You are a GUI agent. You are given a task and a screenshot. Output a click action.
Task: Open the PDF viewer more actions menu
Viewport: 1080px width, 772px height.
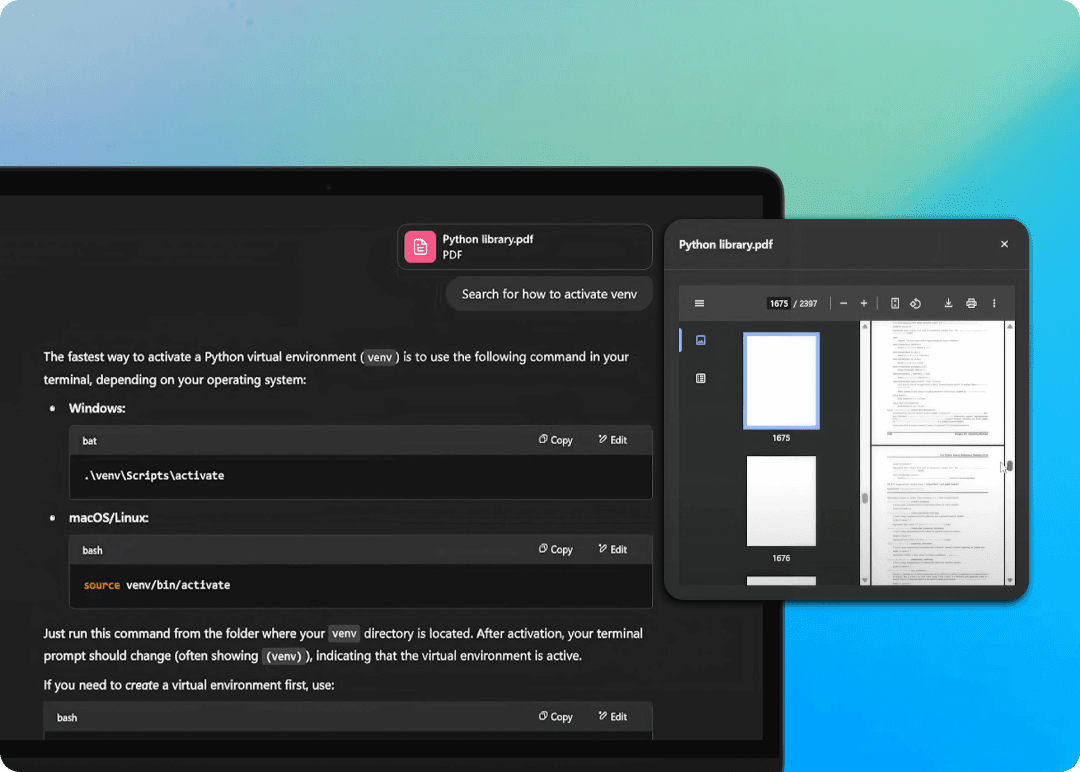pos(994,304)
